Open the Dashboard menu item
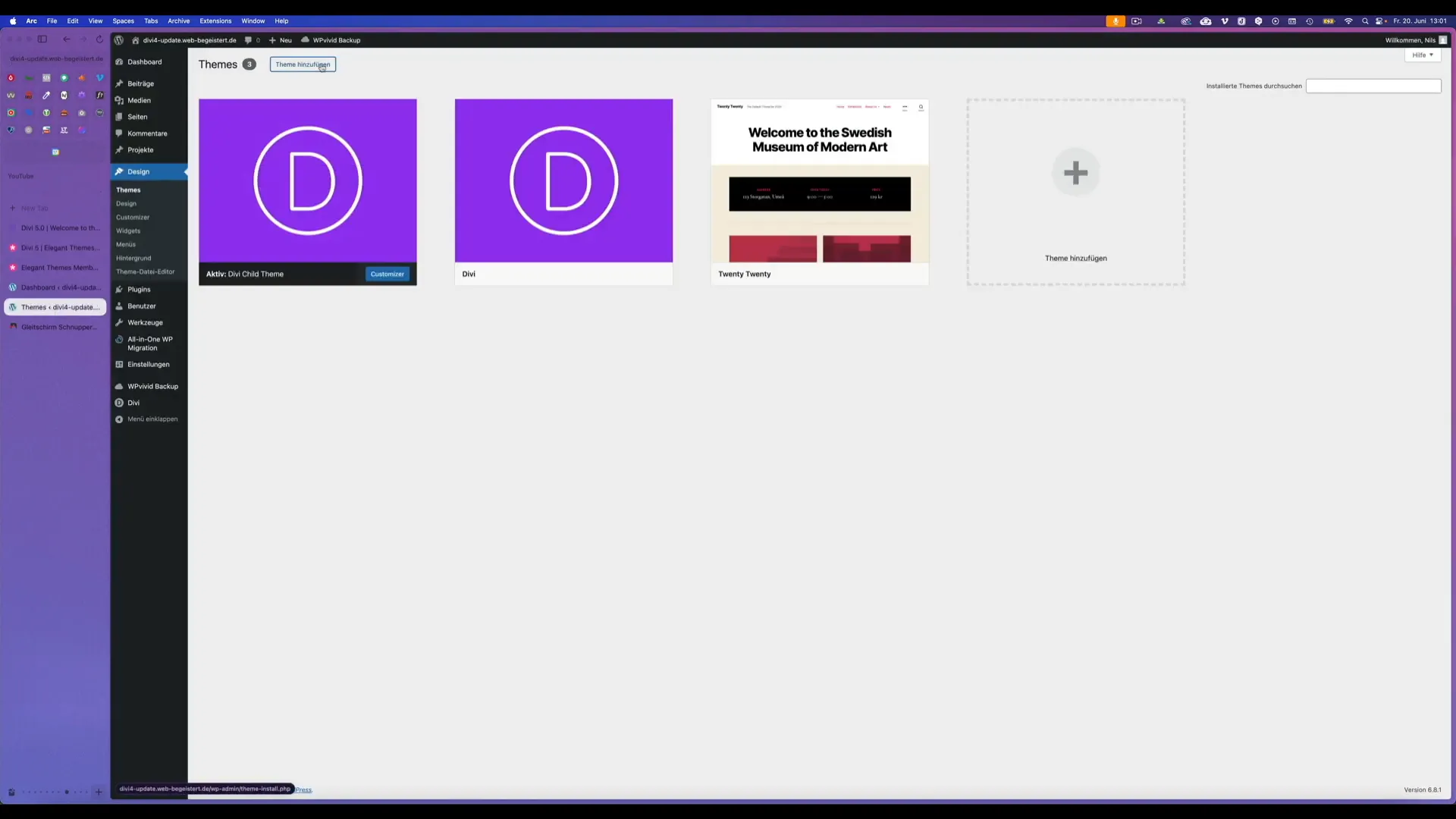Viewport: 1456px width, 819px height. 149,62
